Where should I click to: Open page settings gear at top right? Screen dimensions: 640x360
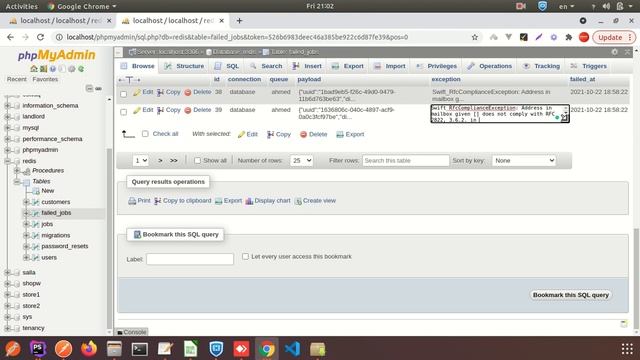615,52
